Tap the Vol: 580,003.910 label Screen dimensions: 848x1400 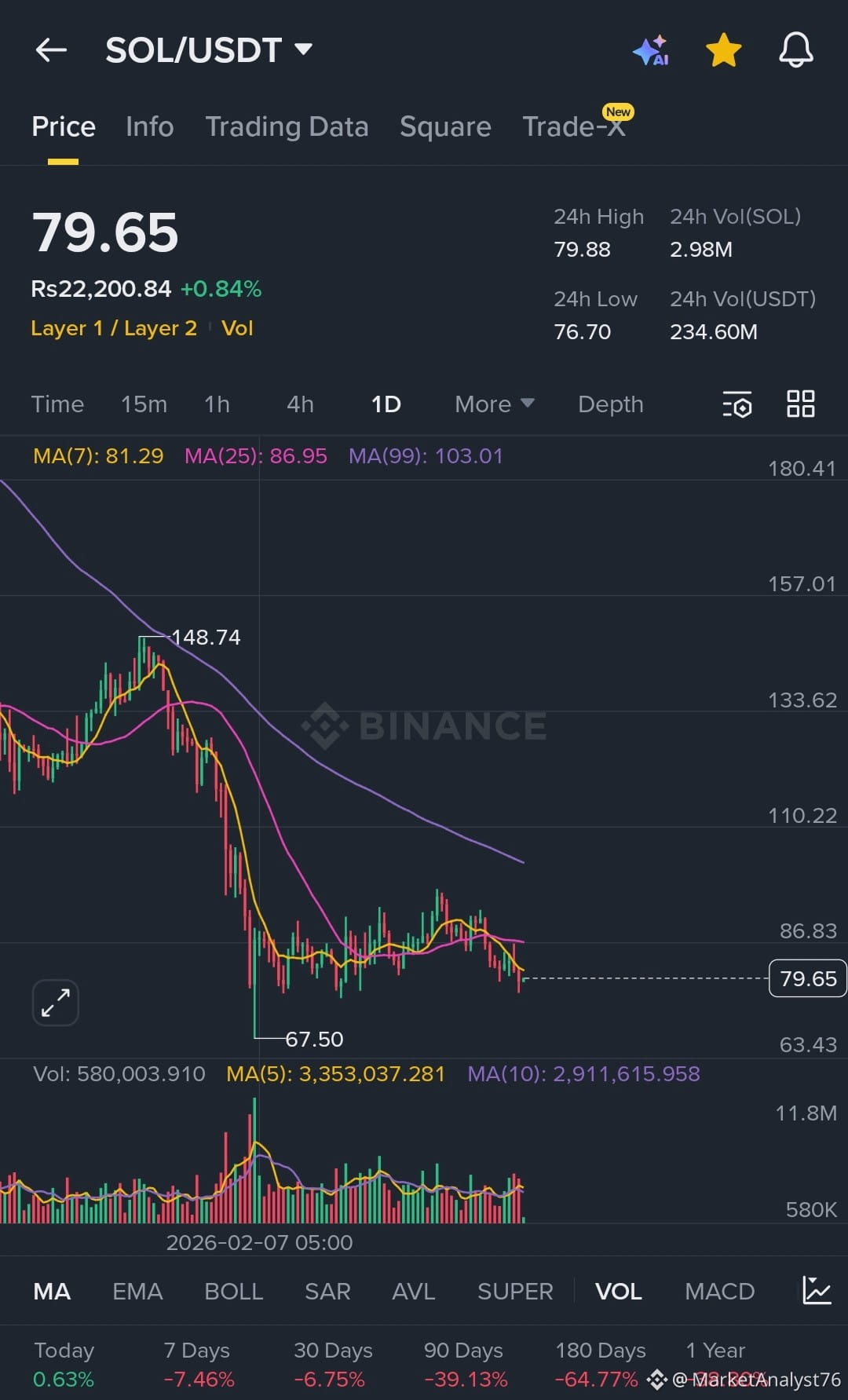[x=119, y=1073]
